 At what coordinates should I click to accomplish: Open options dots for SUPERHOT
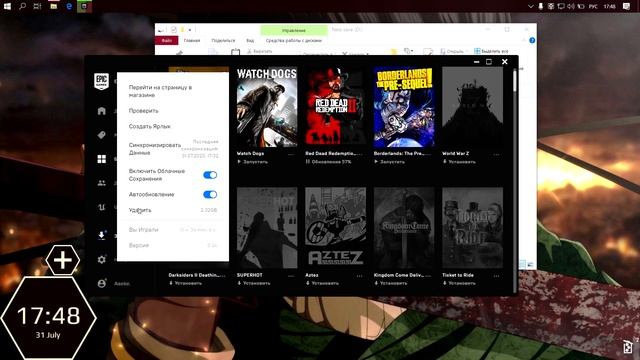[291, 276]
